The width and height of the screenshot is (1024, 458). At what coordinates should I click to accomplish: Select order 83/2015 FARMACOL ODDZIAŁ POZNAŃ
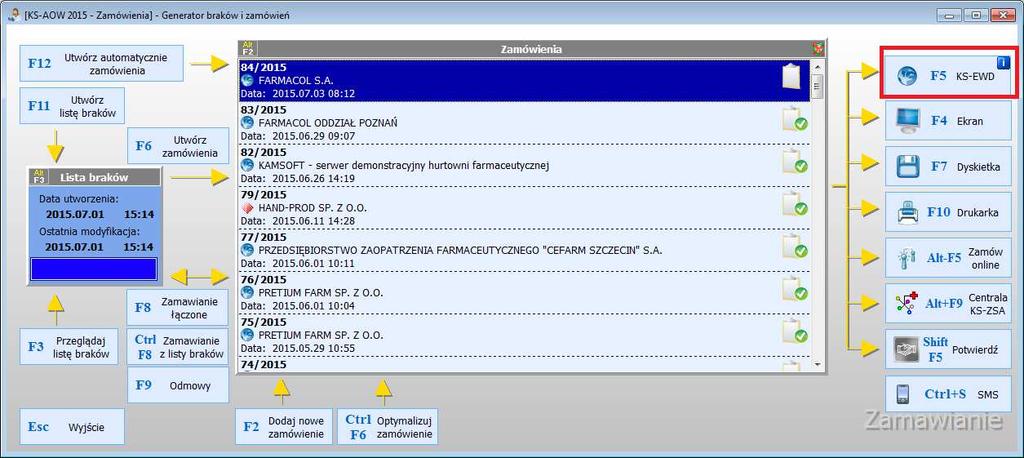point(524,123)
